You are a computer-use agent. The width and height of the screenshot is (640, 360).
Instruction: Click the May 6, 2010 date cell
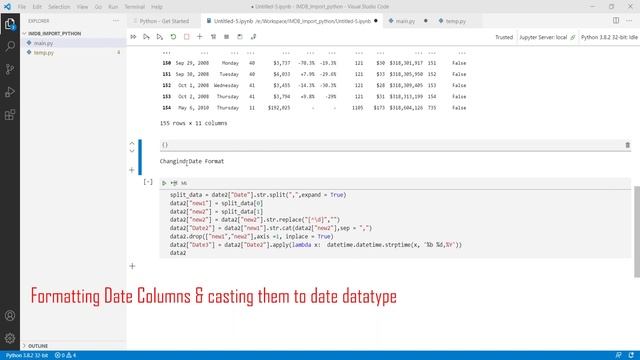(193, 108)
